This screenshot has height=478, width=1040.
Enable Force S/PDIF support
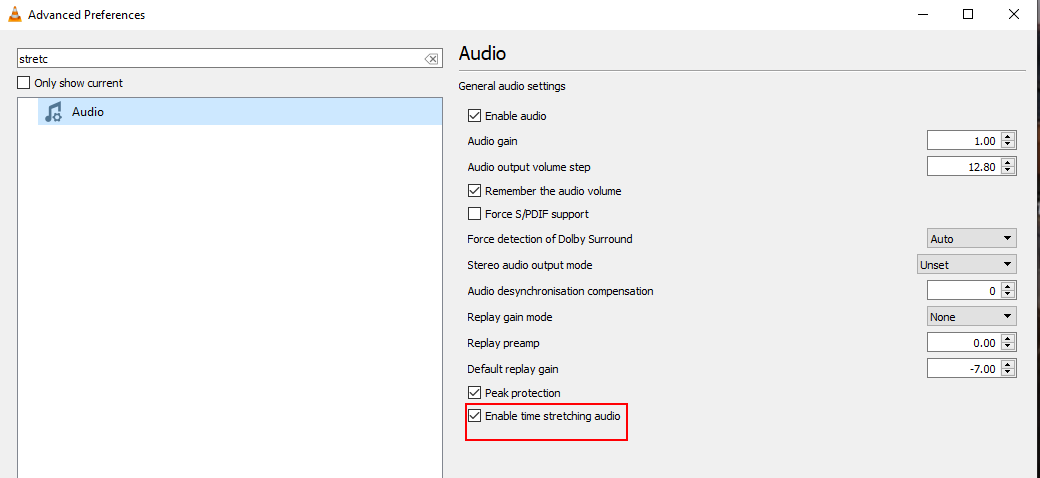point(474,213)
